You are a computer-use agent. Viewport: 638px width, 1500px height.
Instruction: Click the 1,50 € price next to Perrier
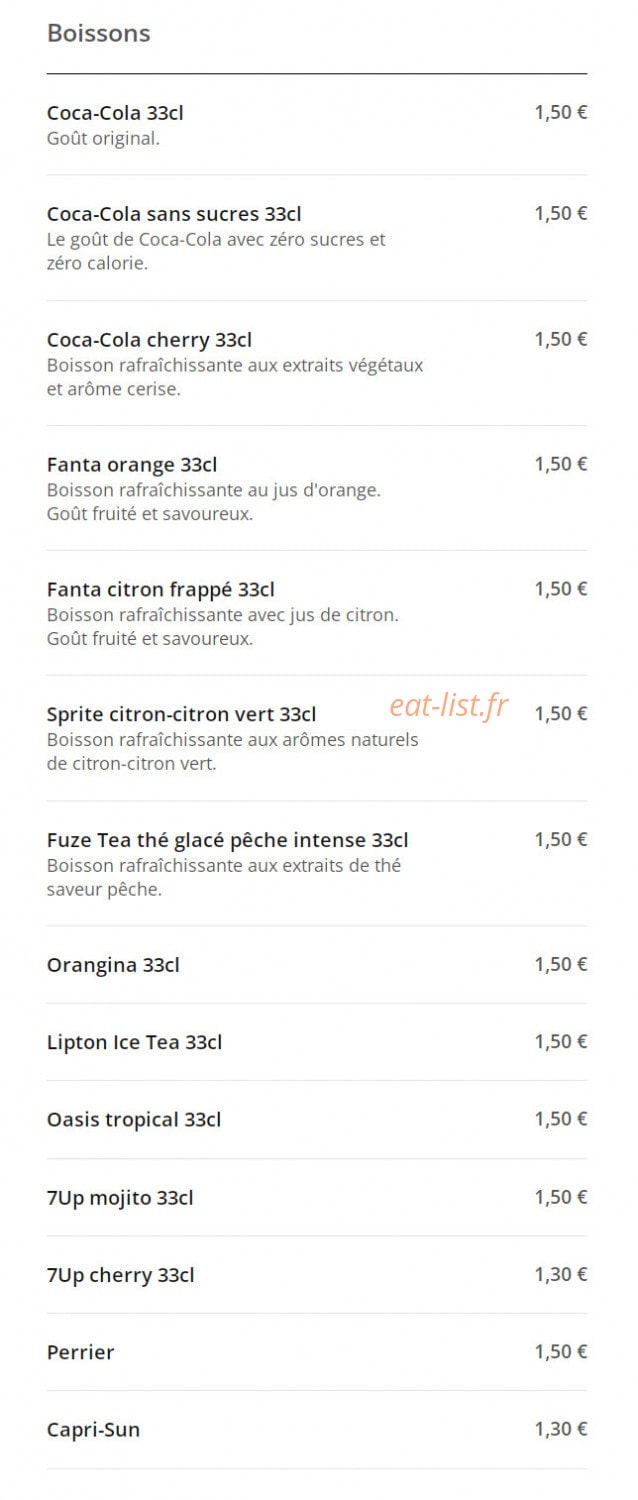pos(561,1351)
